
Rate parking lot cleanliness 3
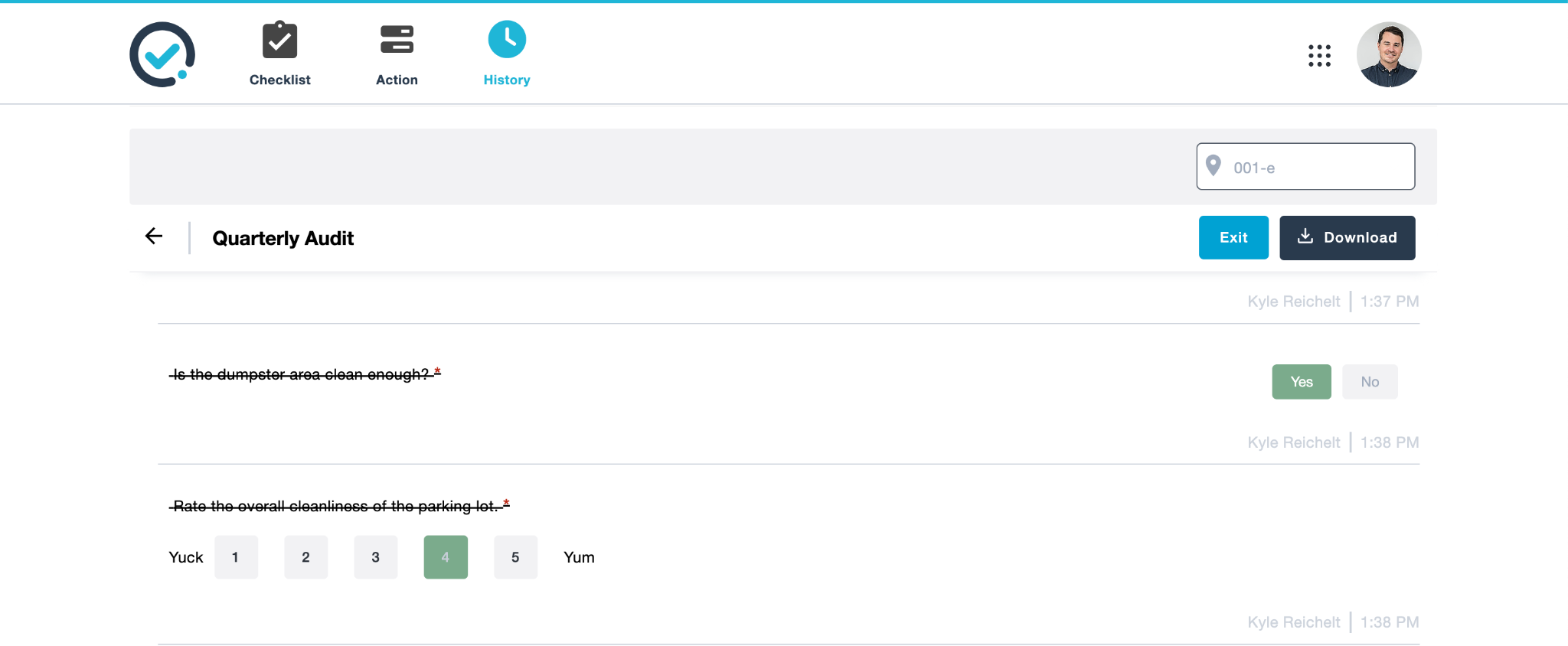375,557
